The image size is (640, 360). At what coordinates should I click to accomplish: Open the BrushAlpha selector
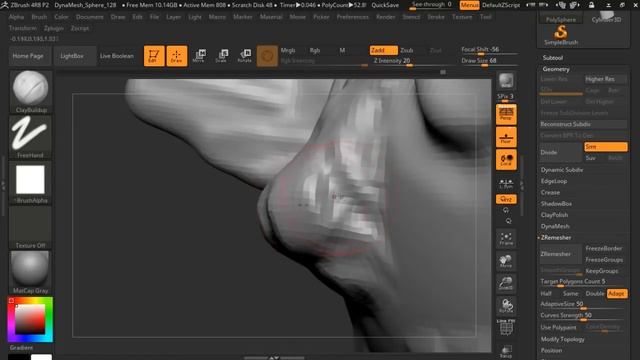point(31,182)
